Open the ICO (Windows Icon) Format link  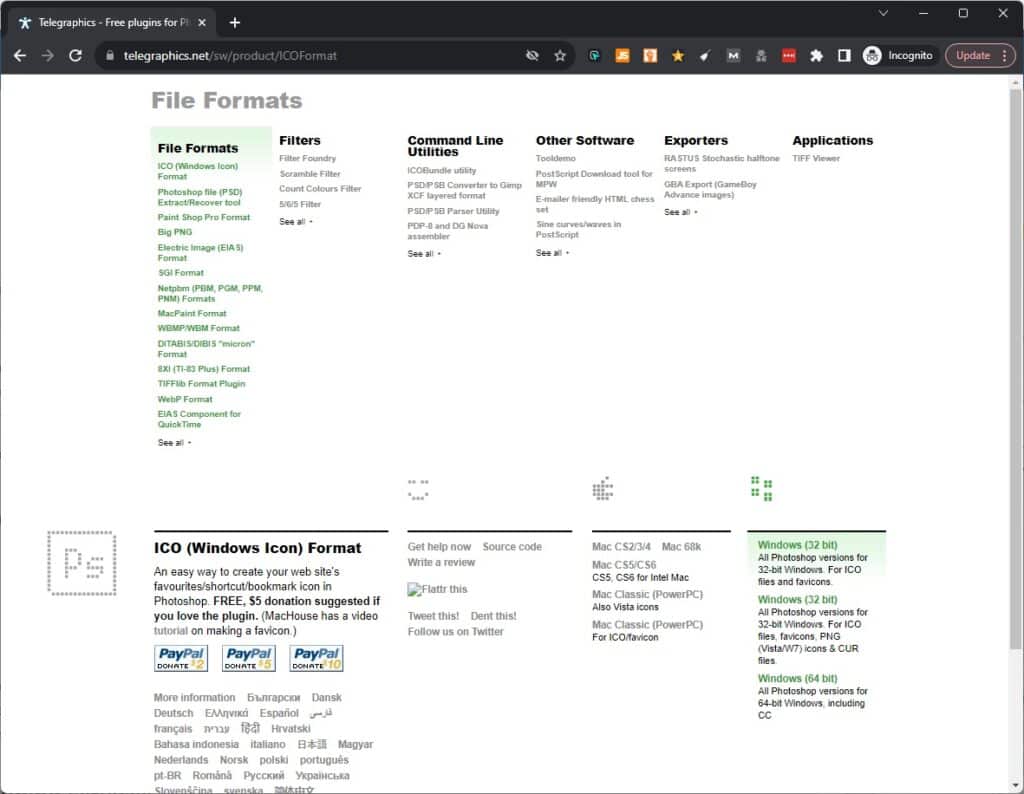click(197, 171)
